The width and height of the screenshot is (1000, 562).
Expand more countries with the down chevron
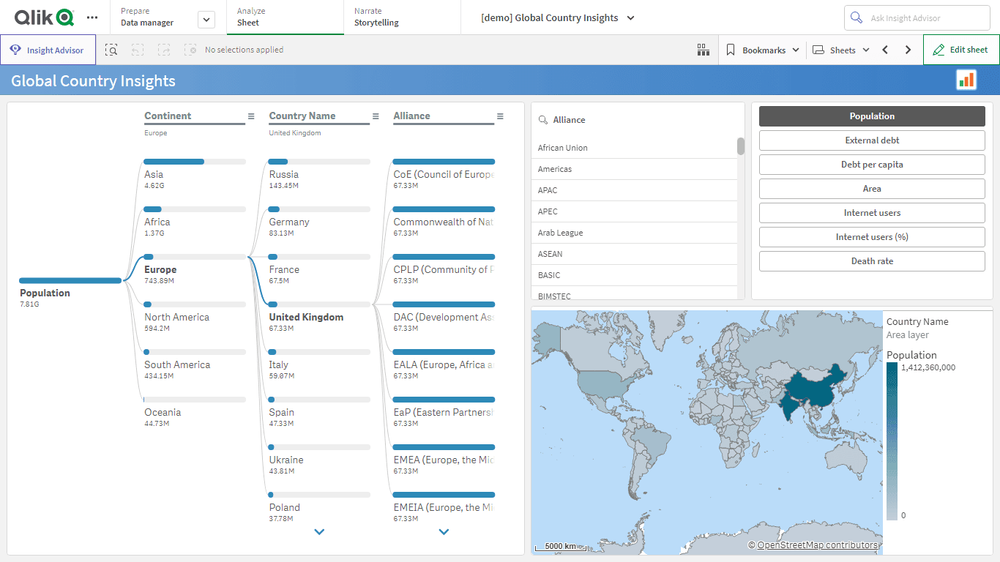319,532
